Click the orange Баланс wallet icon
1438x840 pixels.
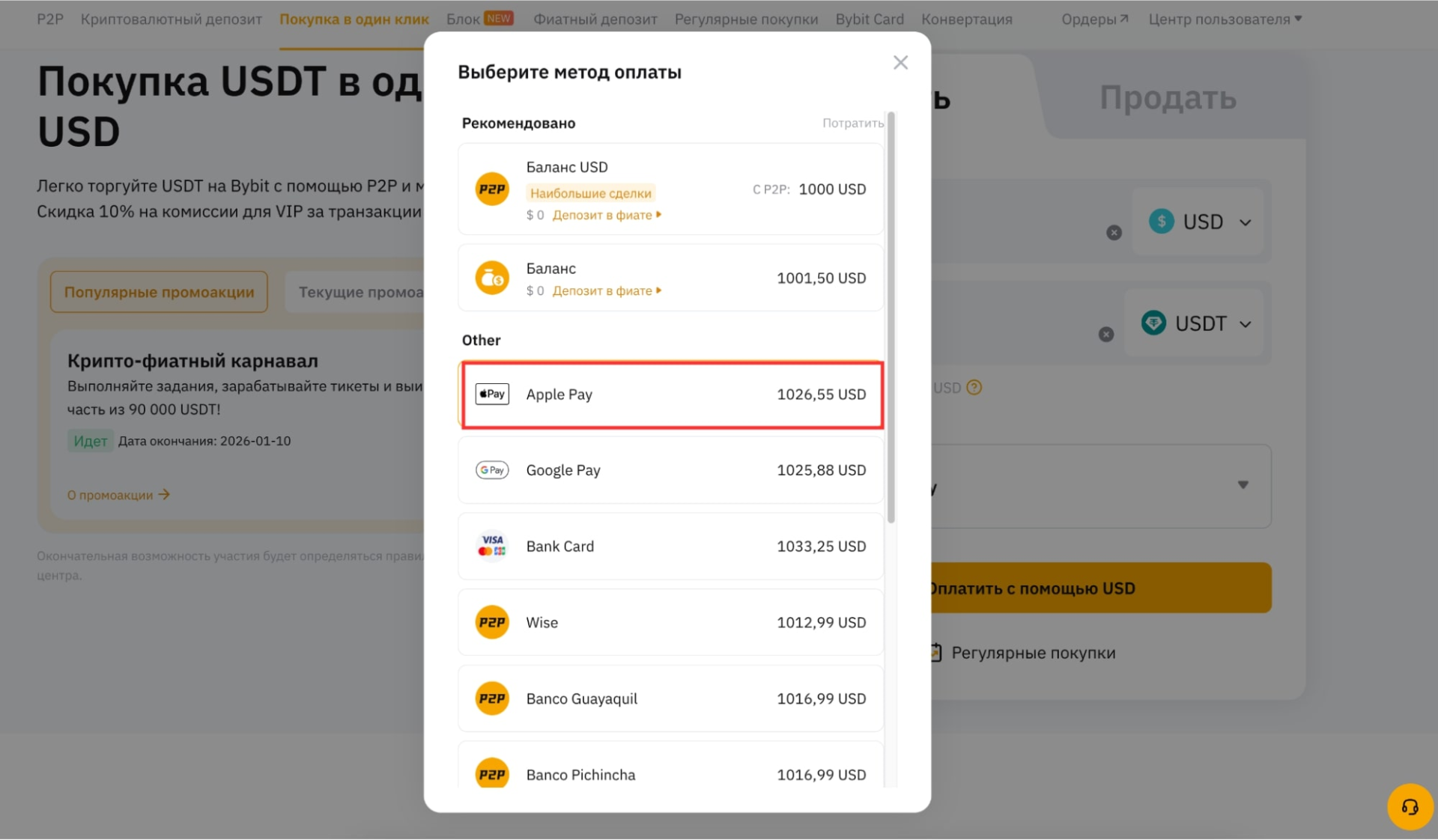tap(492, 279)
